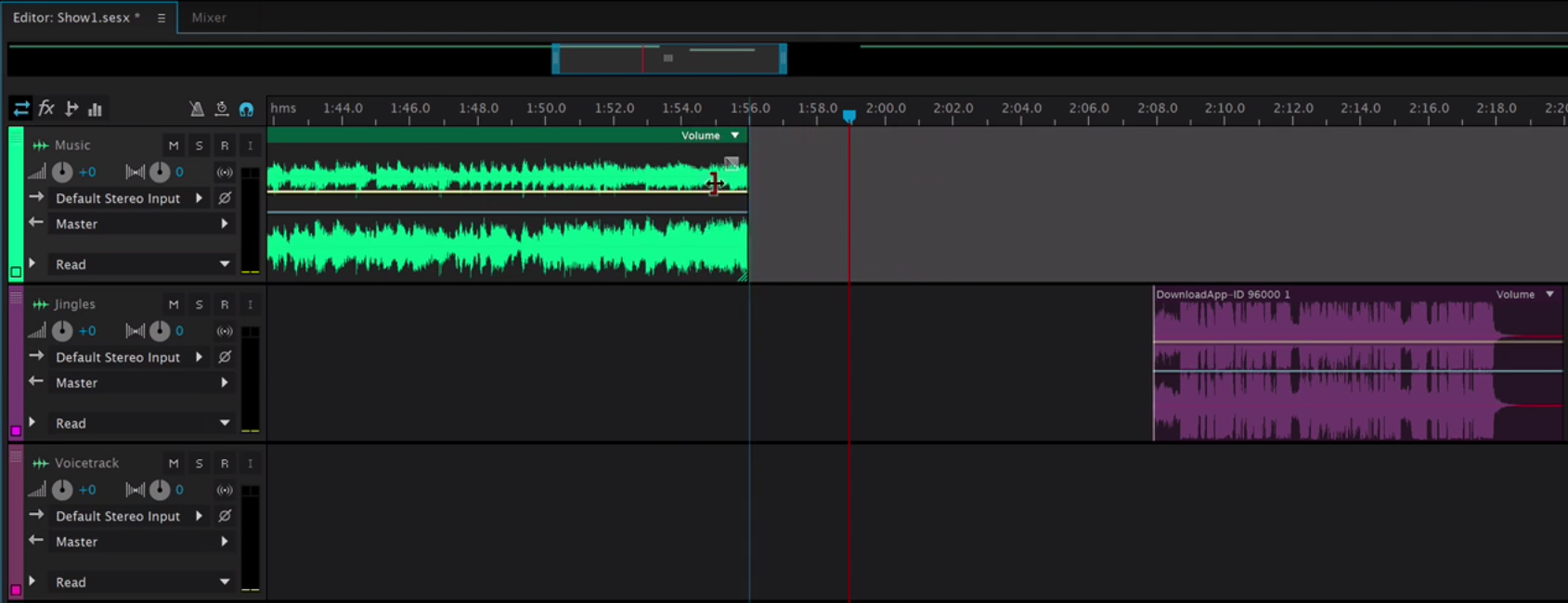Invert polarity on Voicetrack
Viewport: 1568px width, 603px height.
click(225, 515)
